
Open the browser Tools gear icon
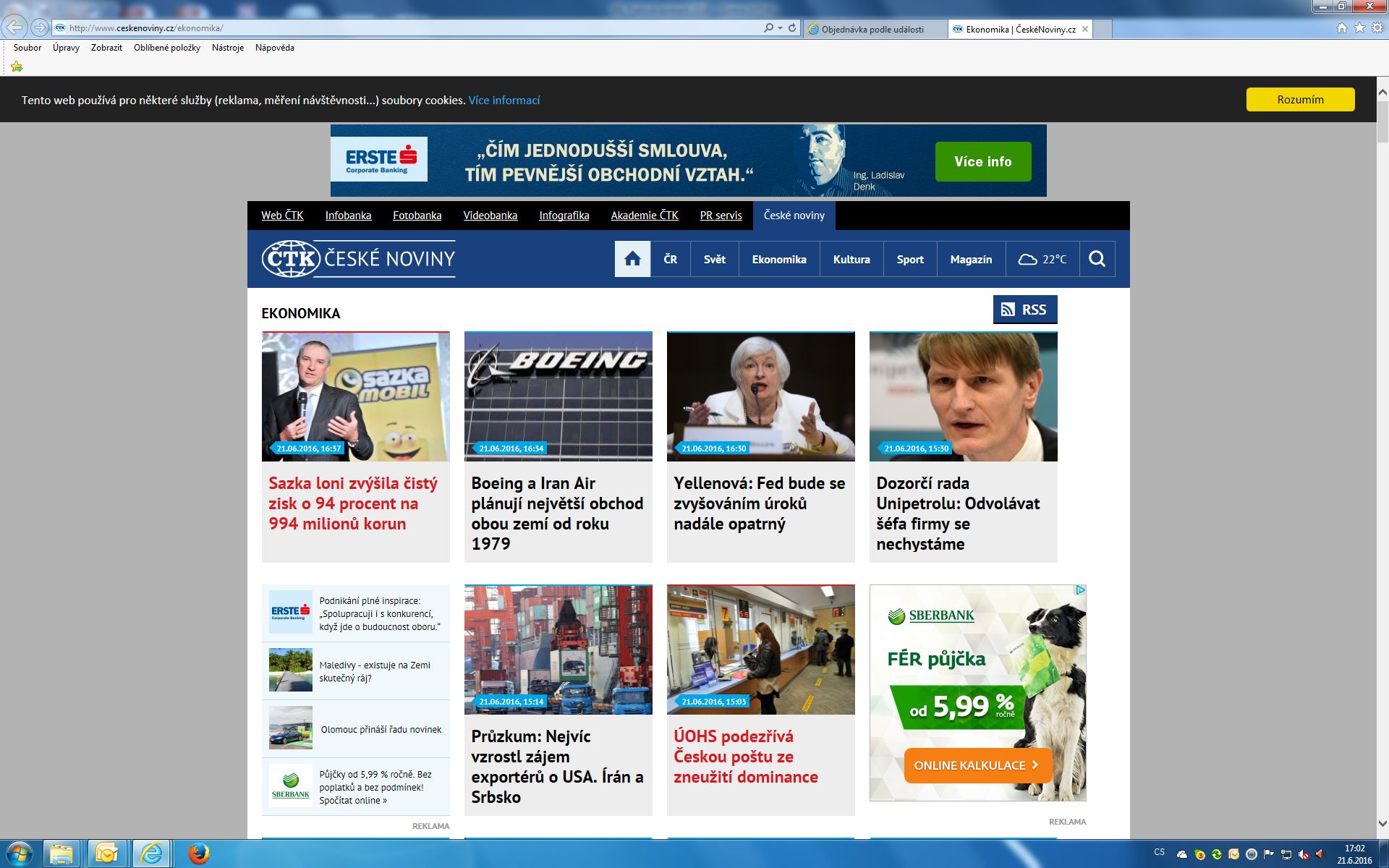click(x=1377, y=28)
